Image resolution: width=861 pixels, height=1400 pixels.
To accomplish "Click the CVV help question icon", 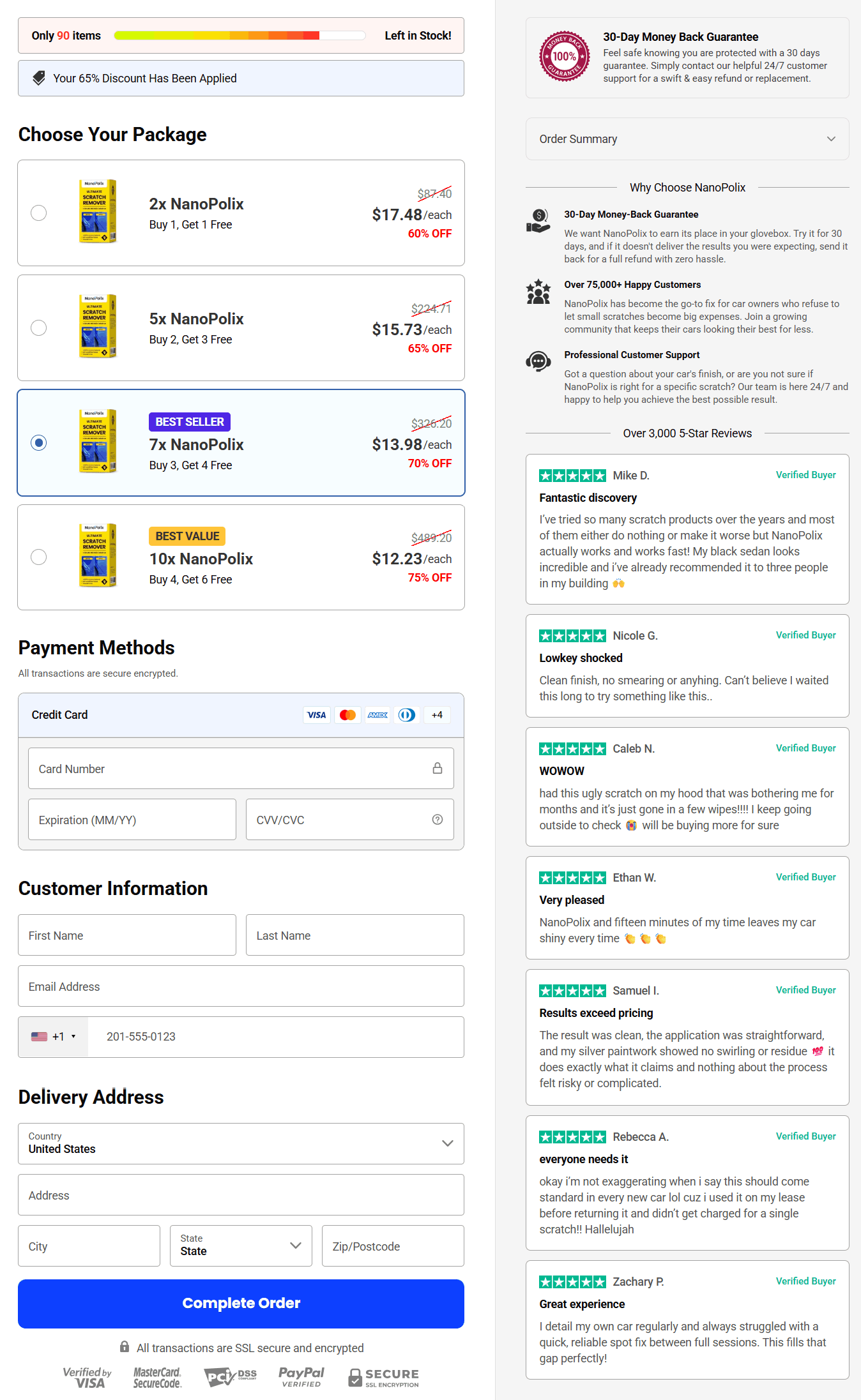I will point(438,820).
